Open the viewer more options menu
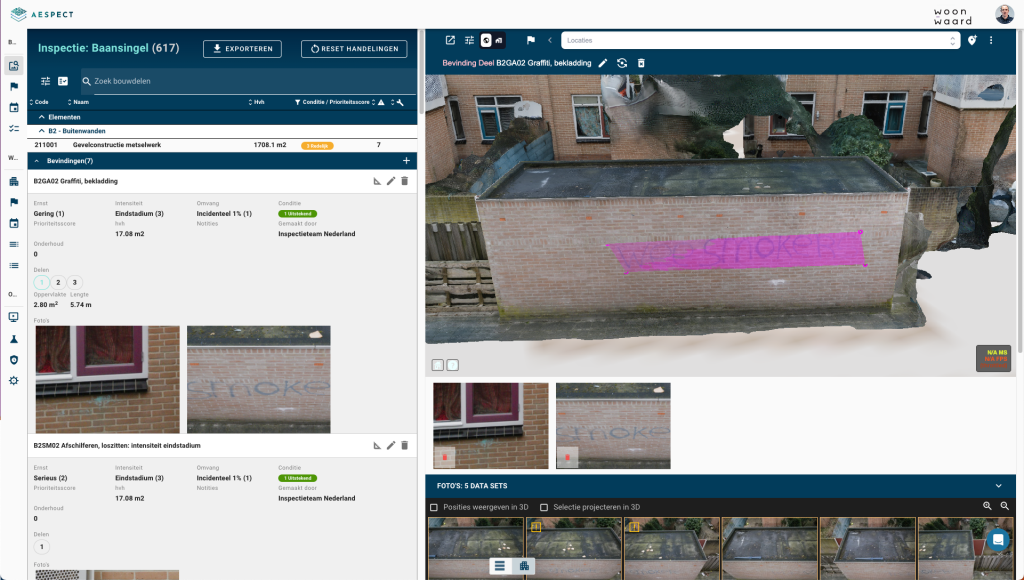 coord(991,40)
